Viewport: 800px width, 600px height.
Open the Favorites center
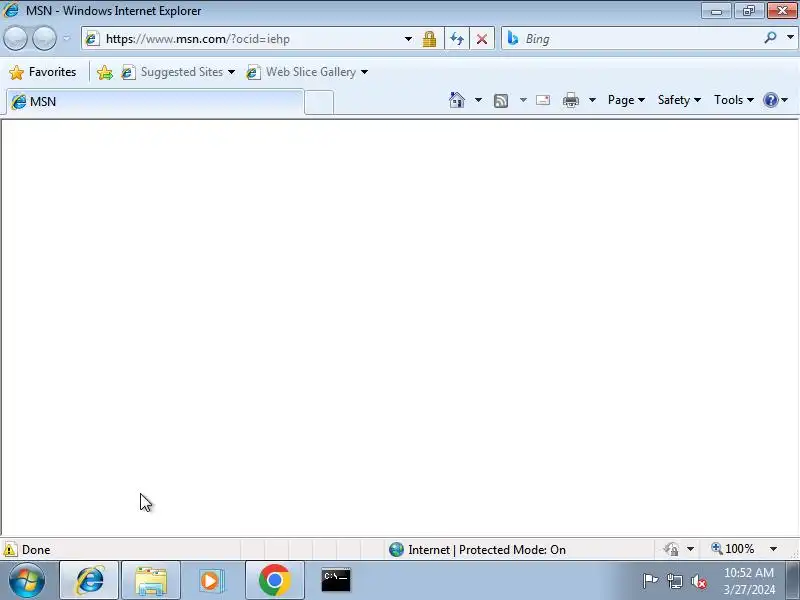[43, 72]
